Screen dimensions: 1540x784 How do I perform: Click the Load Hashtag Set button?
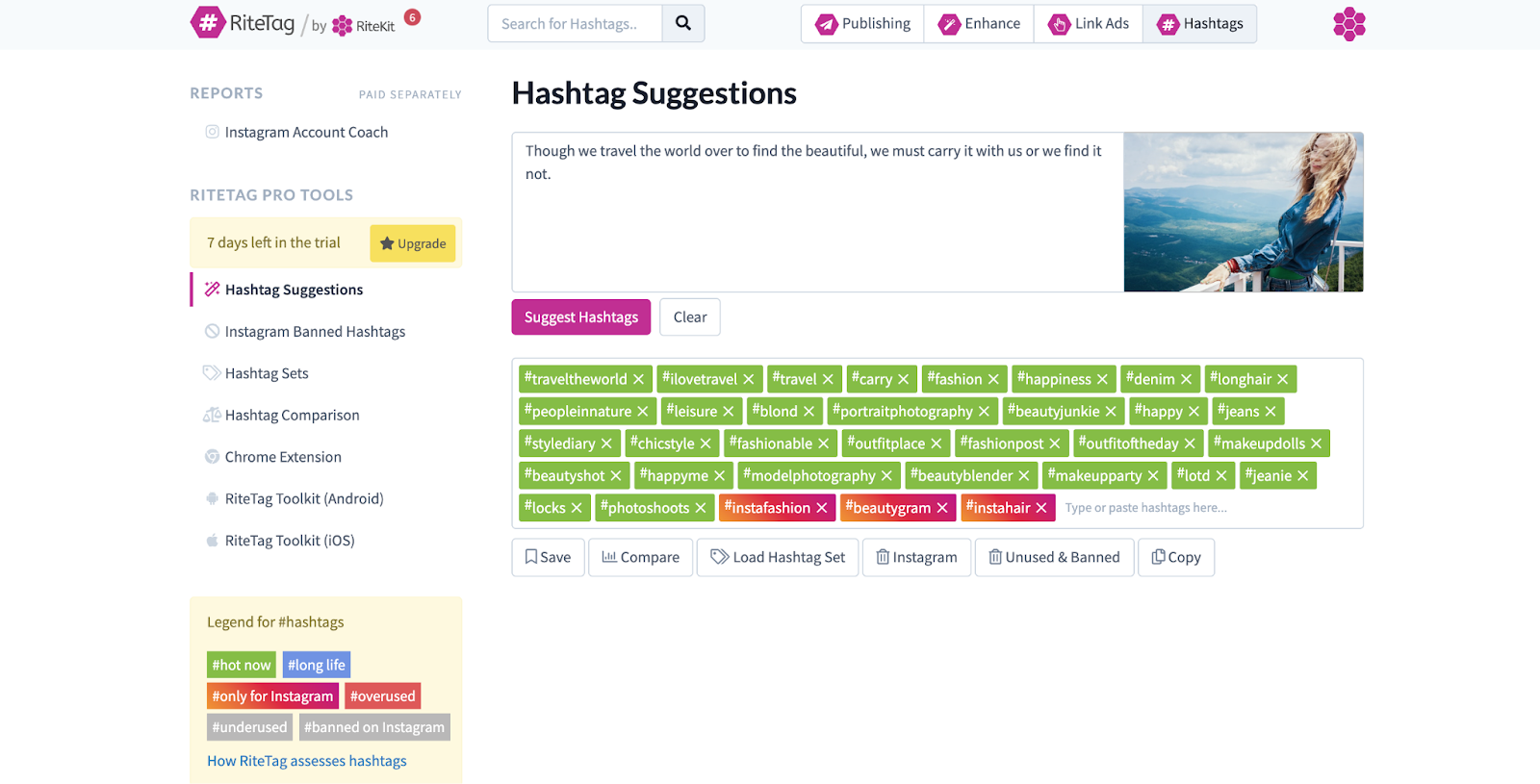click(778, 557)
